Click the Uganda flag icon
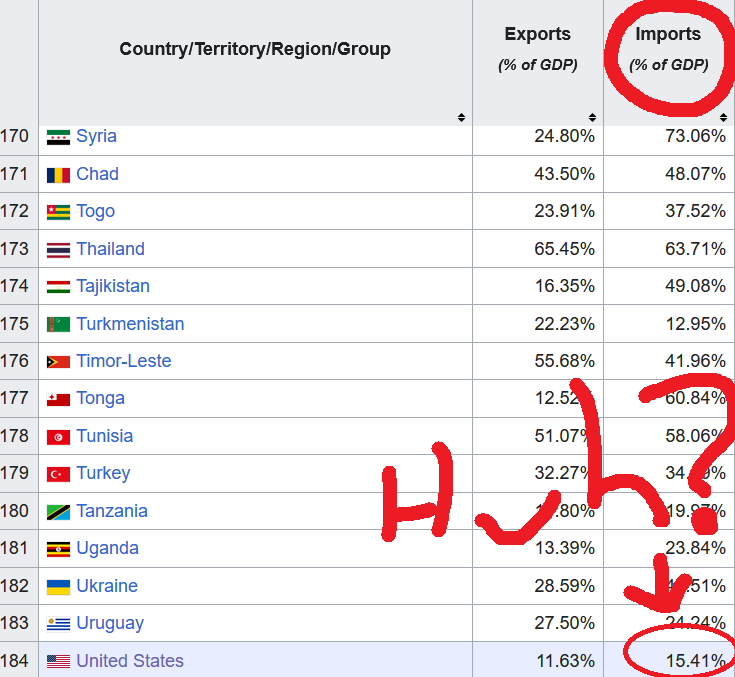Viewport: 735px width, 677px height. 58,549
